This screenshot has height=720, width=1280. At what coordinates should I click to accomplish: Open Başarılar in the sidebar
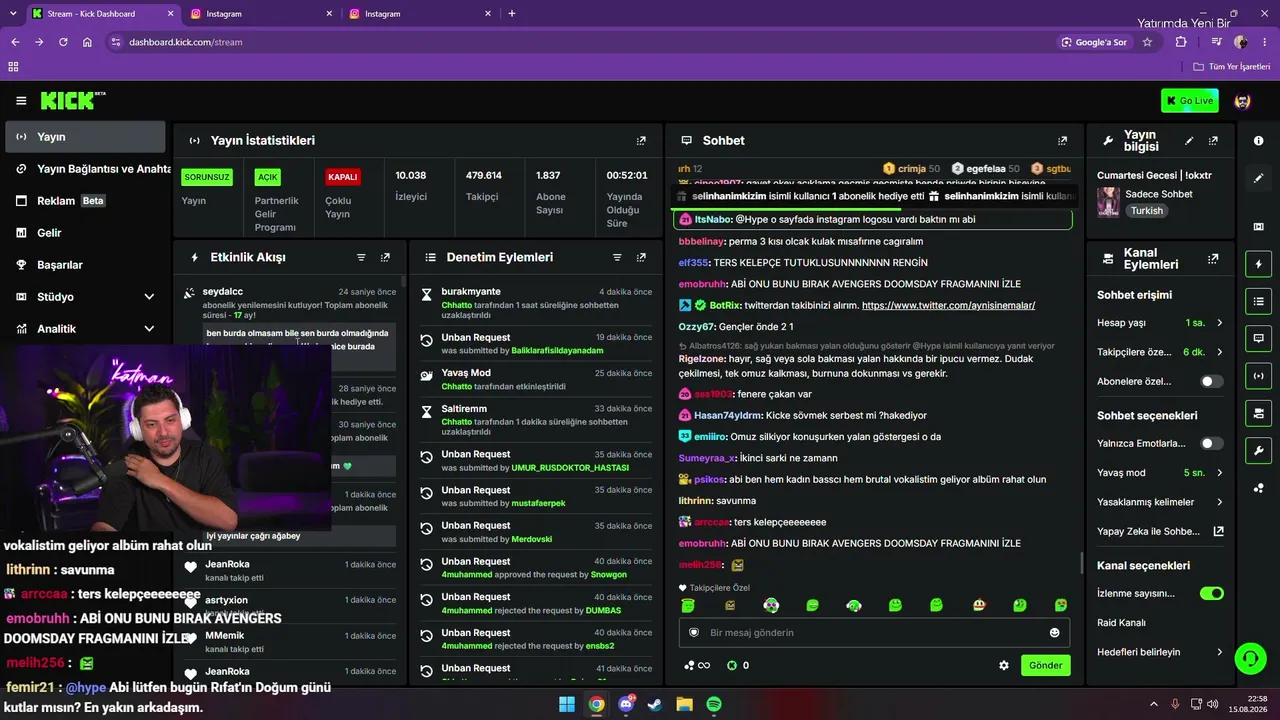click(85, 265)
